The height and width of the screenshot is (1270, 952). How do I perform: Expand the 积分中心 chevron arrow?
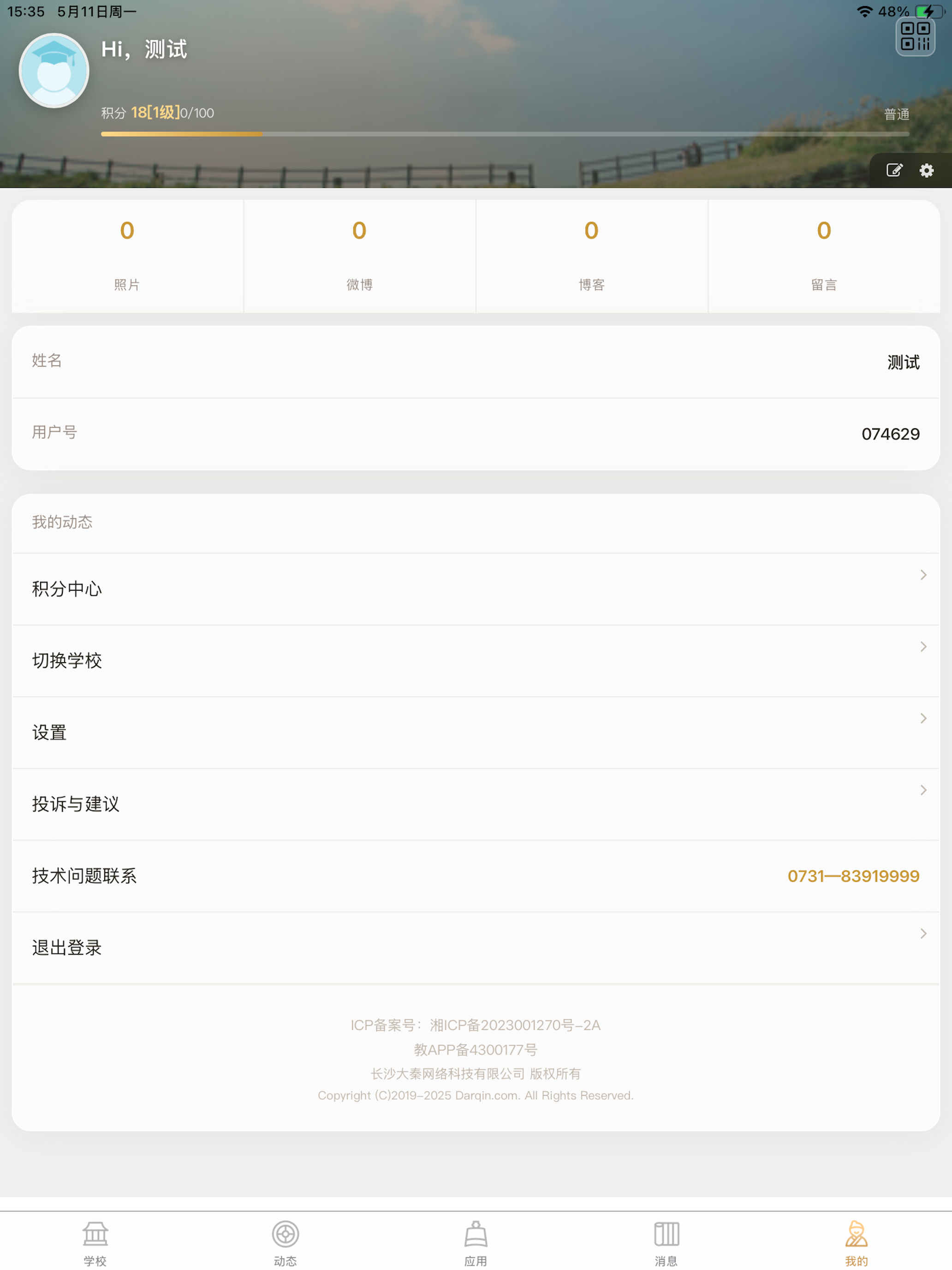click(923, 575)
